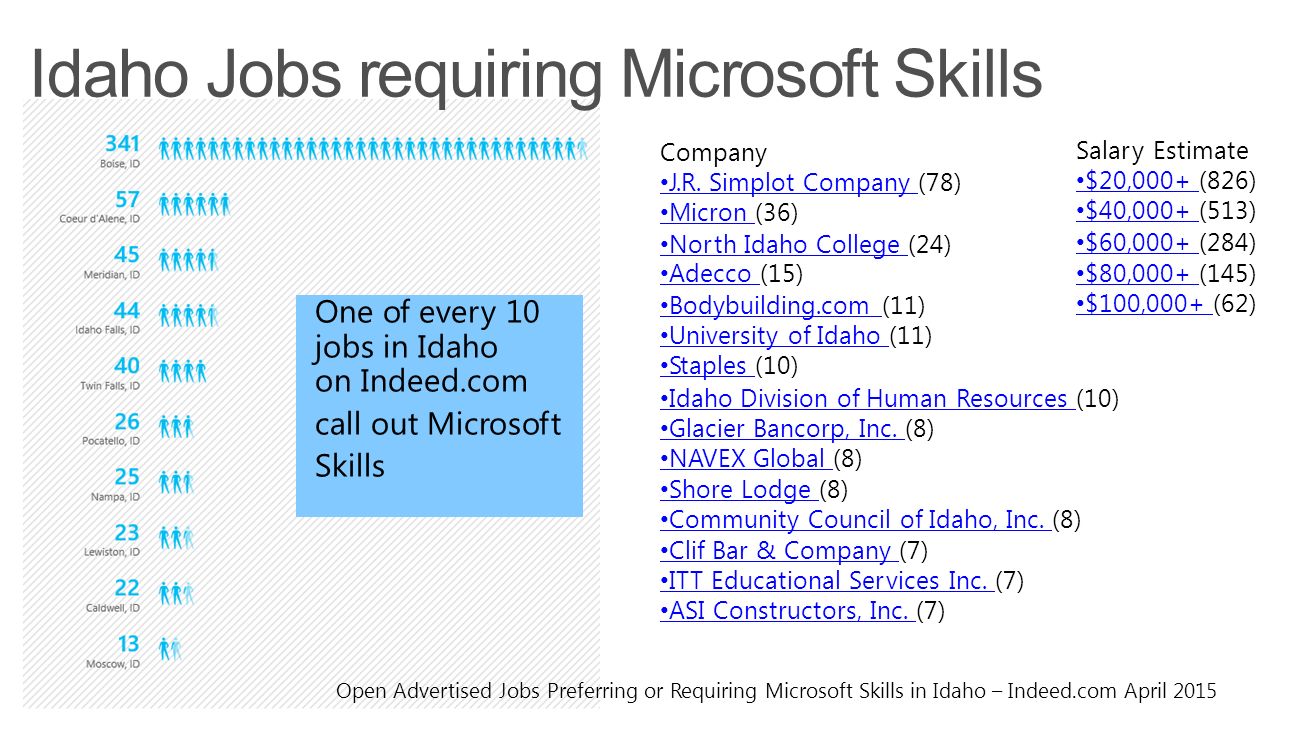Image resolution: width=1305 pixels, height=734 pixels.
Task: Click University of Idaho link
Action: pos(774,336)
